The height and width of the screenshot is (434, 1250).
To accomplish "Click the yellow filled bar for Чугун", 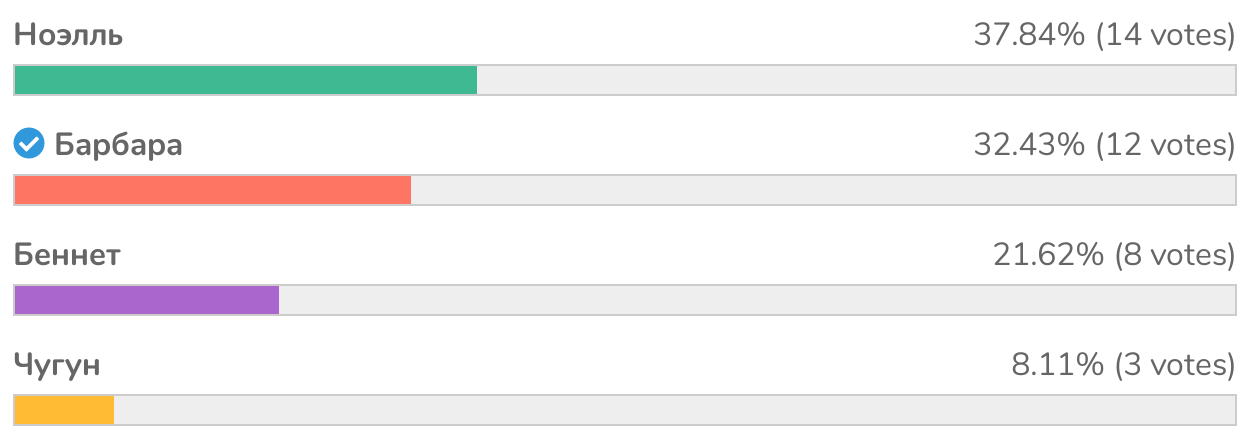I will [x=64, y=410].
